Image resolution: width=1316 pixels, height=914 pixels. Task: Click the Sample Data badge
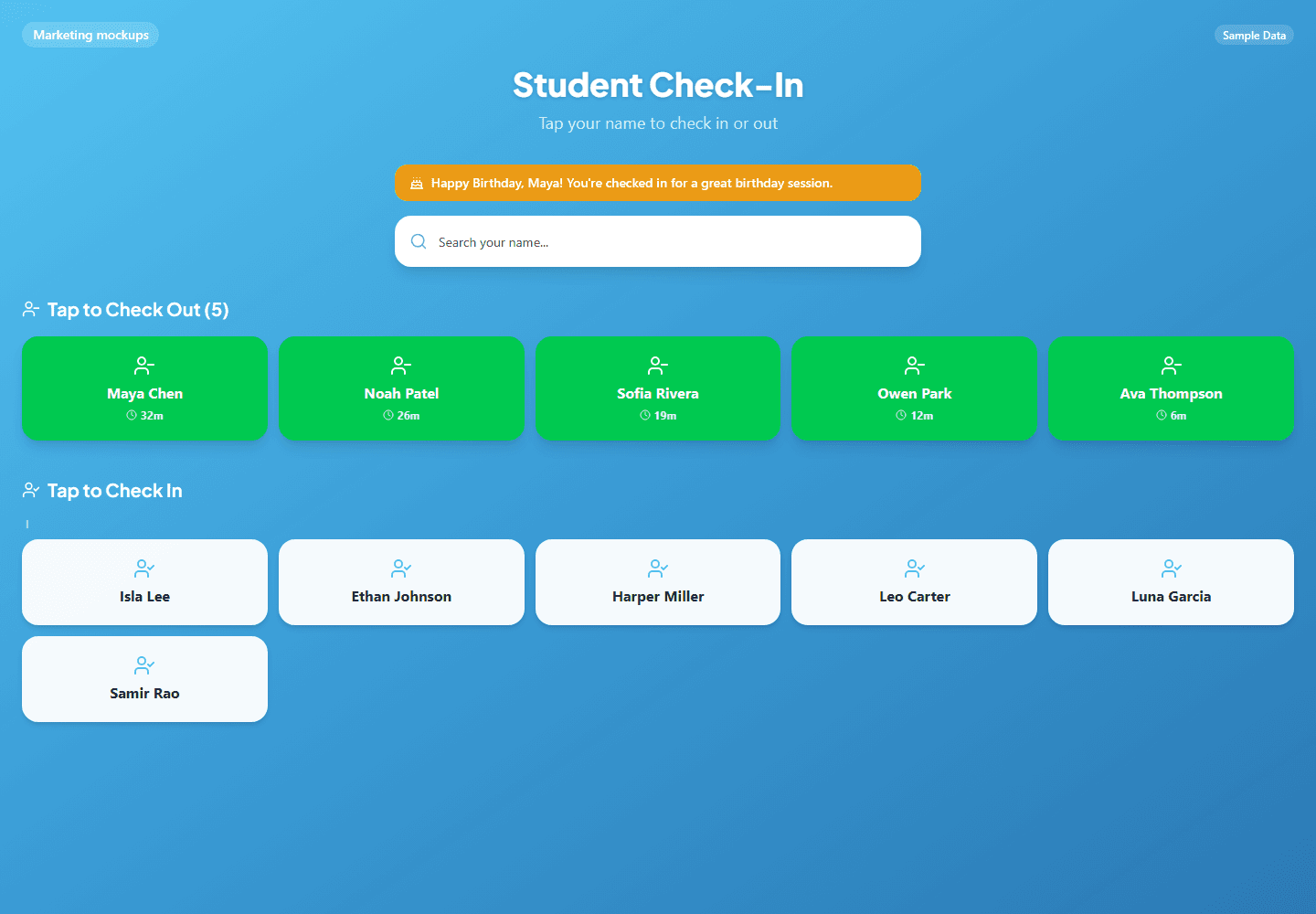pyautogui.click(x=1254, y=36)
